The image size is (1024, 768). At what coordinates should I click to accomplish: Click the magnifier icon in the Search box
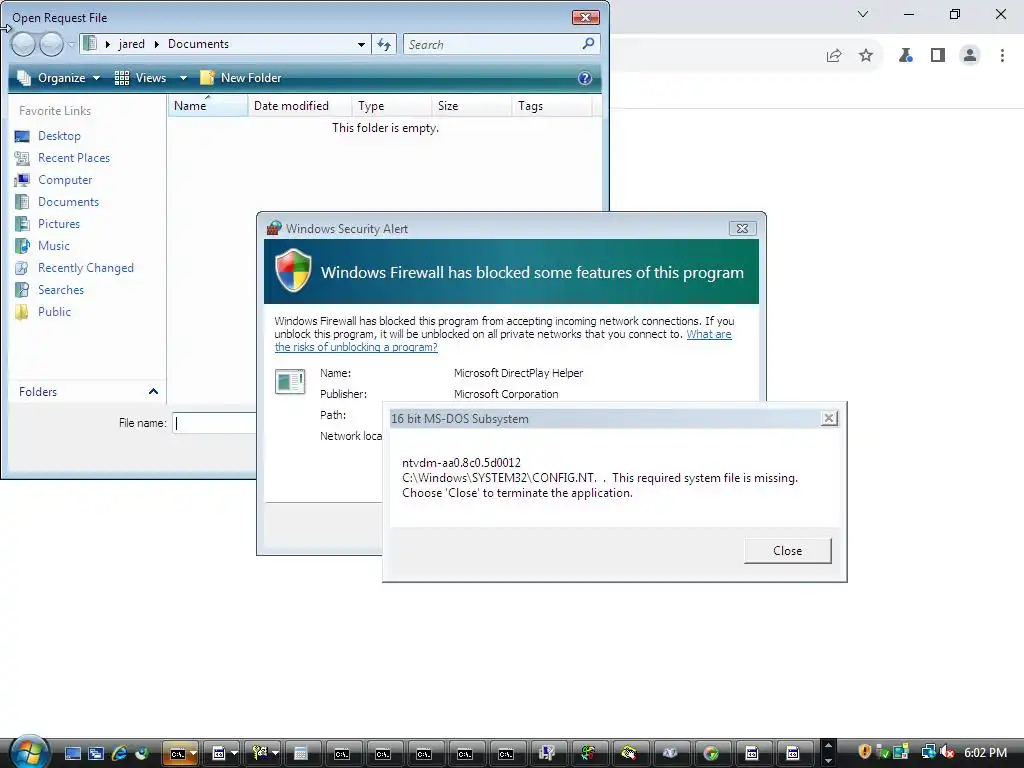point(588,44)
